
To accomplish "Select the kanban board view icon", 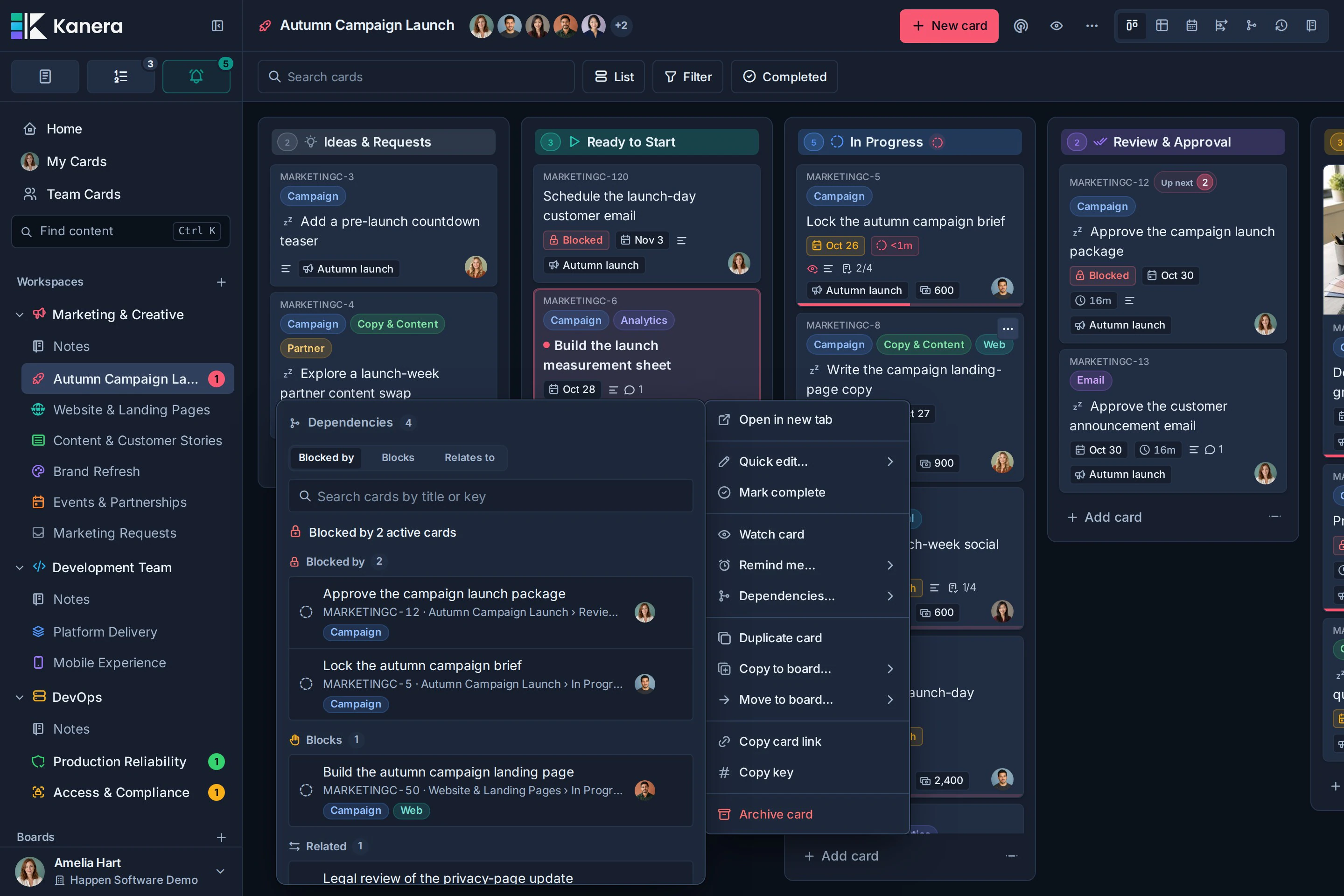I will tap(1132, 26).
